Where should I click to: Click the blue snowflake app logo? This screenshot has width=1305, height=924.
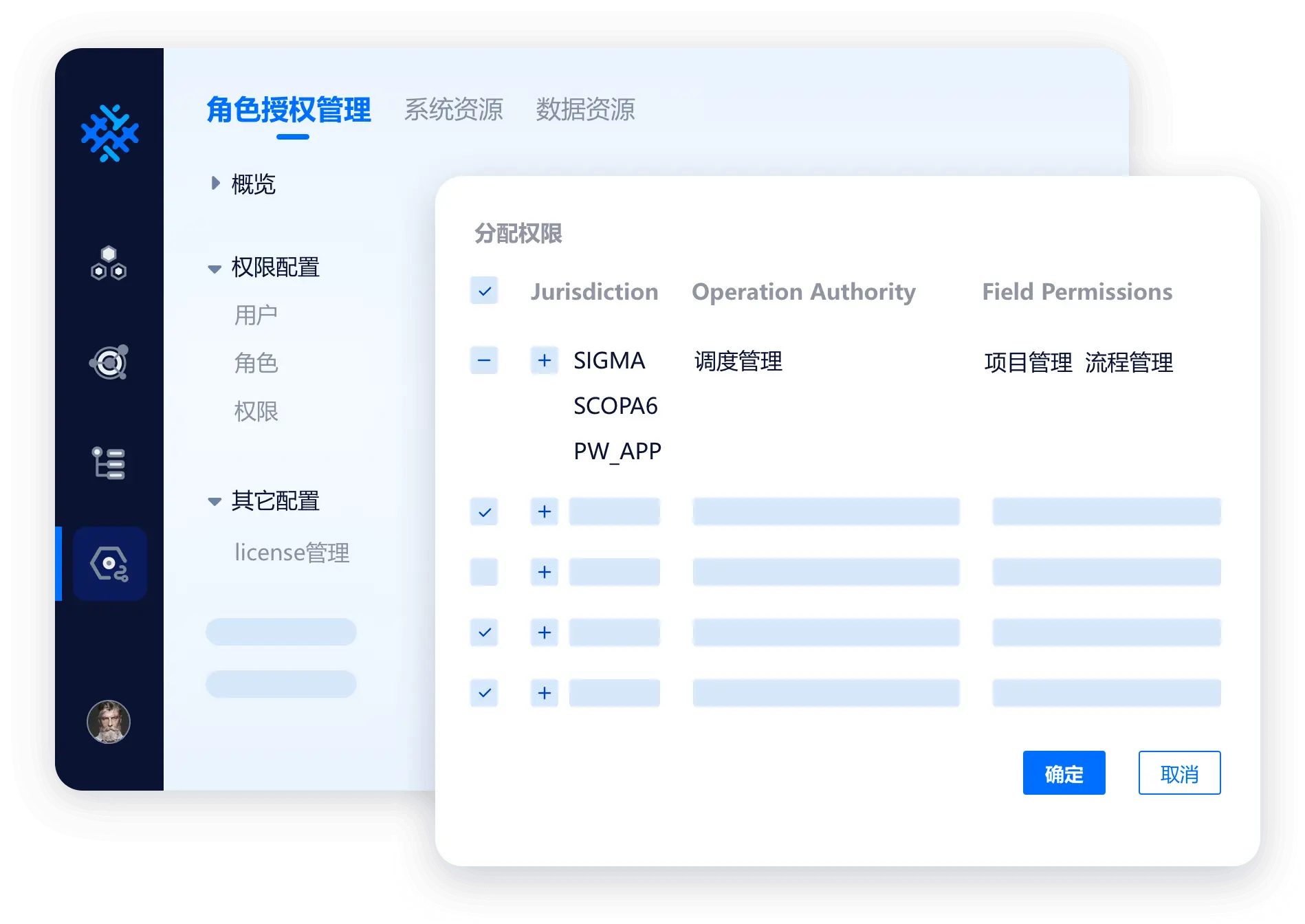point(110,133)
